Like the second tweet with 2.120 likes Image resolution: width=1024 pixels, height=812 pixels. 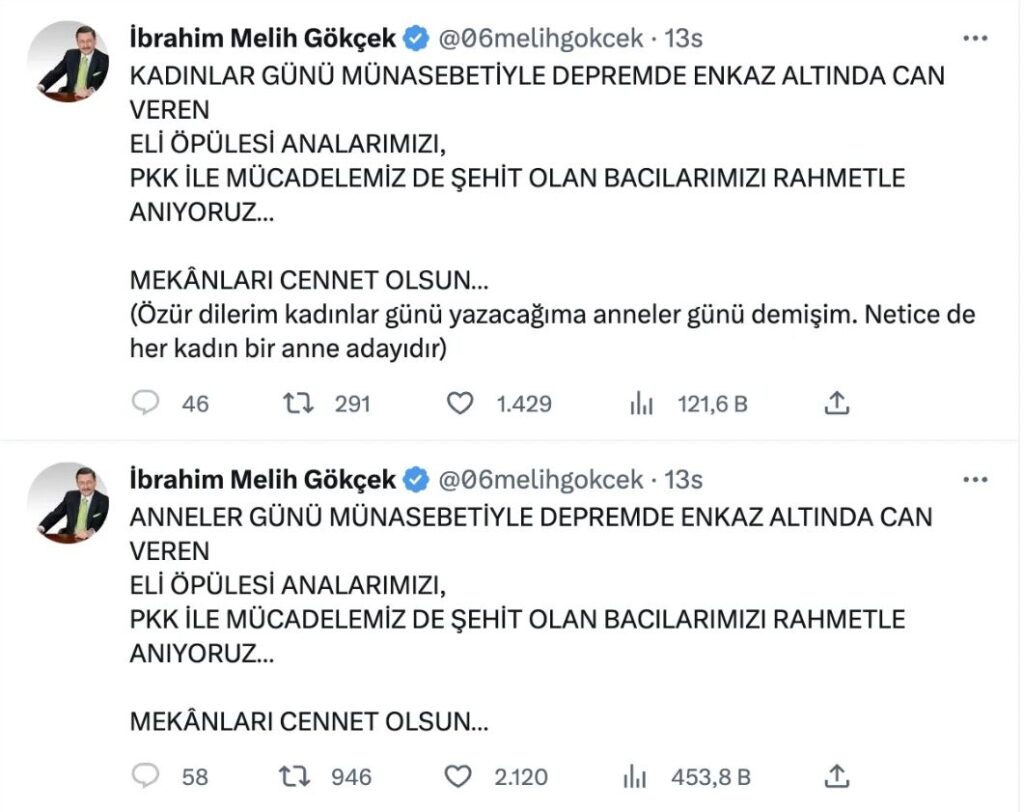click(459, 775)
